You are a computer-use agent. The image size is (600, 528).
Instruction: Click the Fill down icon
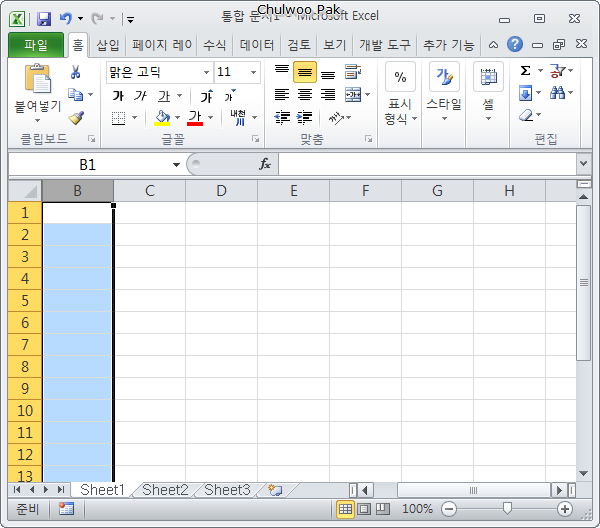pyautogui.click(x=526, y=93)
